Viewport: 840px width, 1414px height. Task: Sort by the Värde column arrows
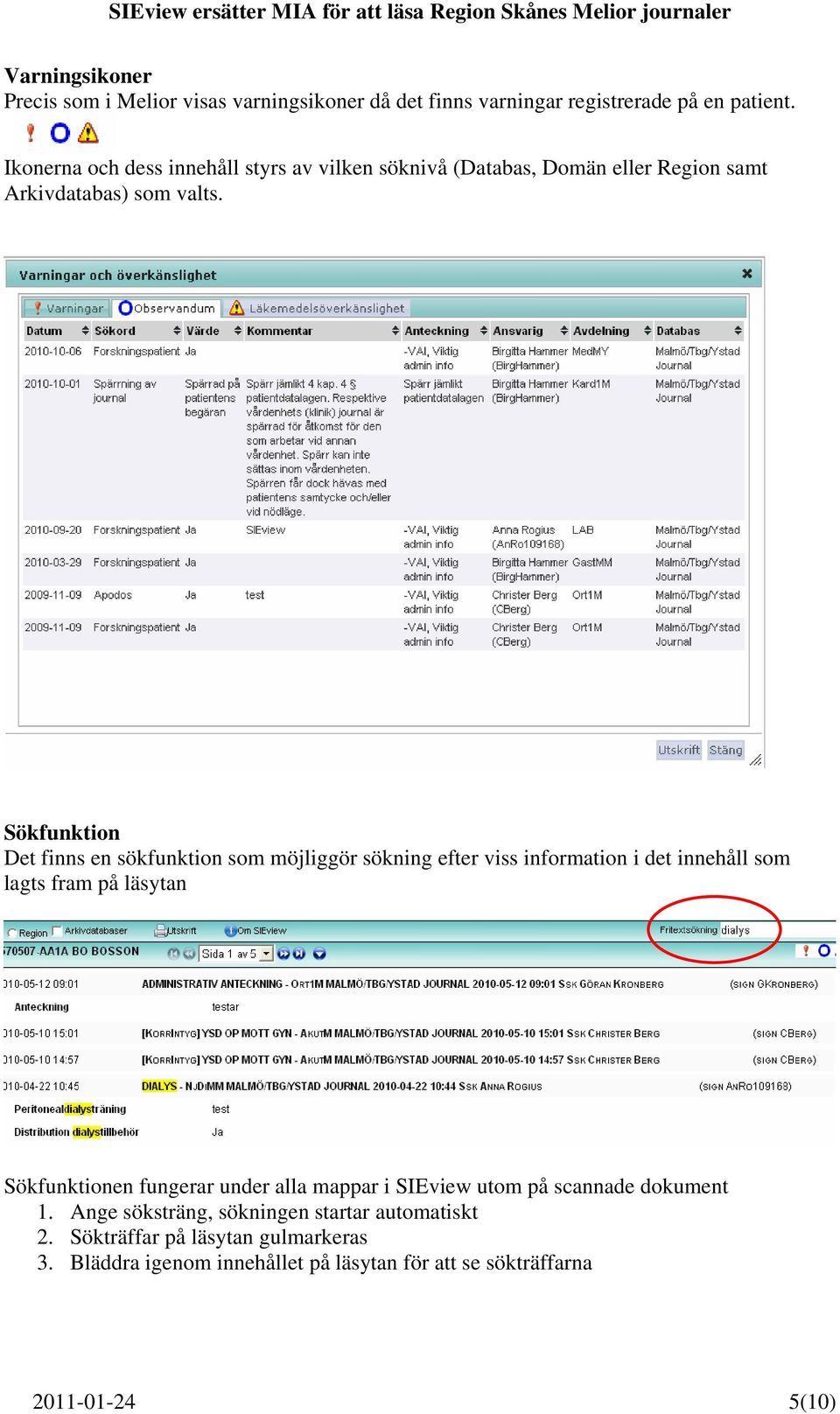point(238,331)
